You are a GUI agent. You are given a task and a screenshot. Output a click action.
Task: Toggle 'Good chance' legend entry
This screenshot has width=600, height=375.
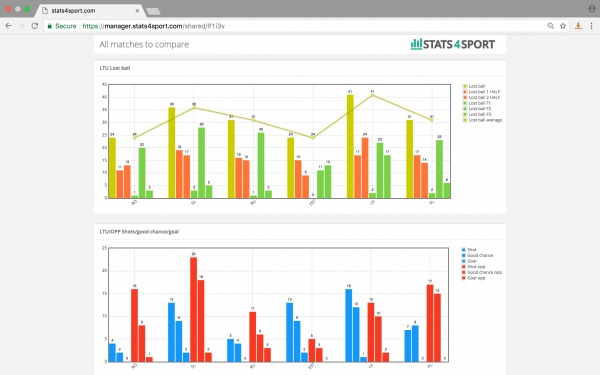pos(477,255)
